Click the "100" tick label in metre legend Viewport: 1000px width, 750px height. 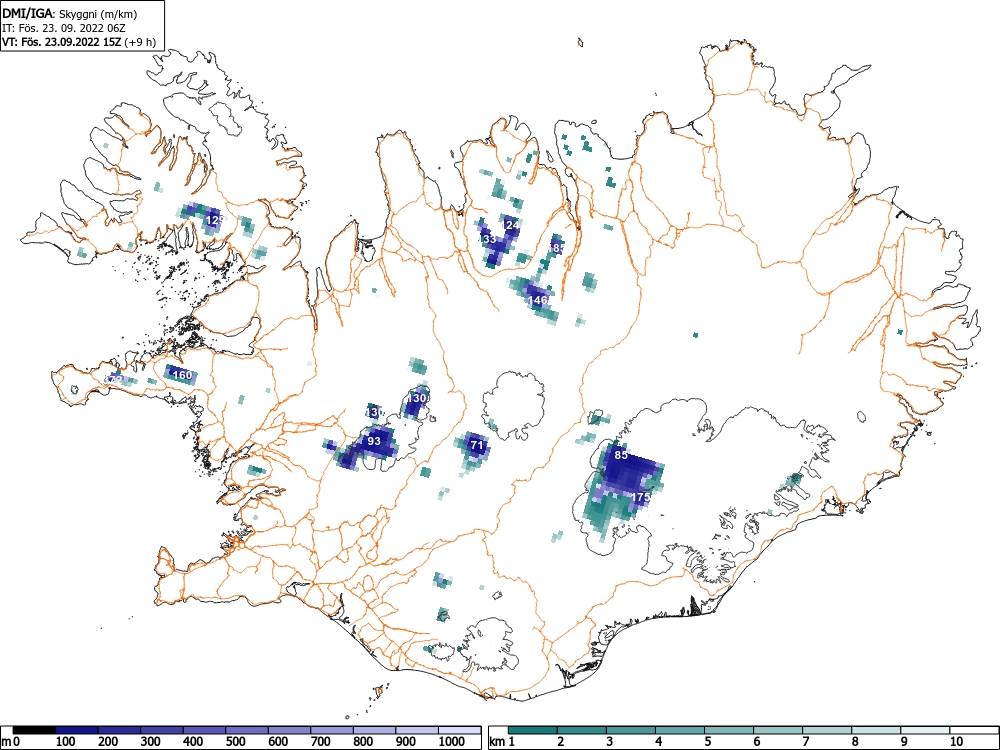tap(66, 742)
